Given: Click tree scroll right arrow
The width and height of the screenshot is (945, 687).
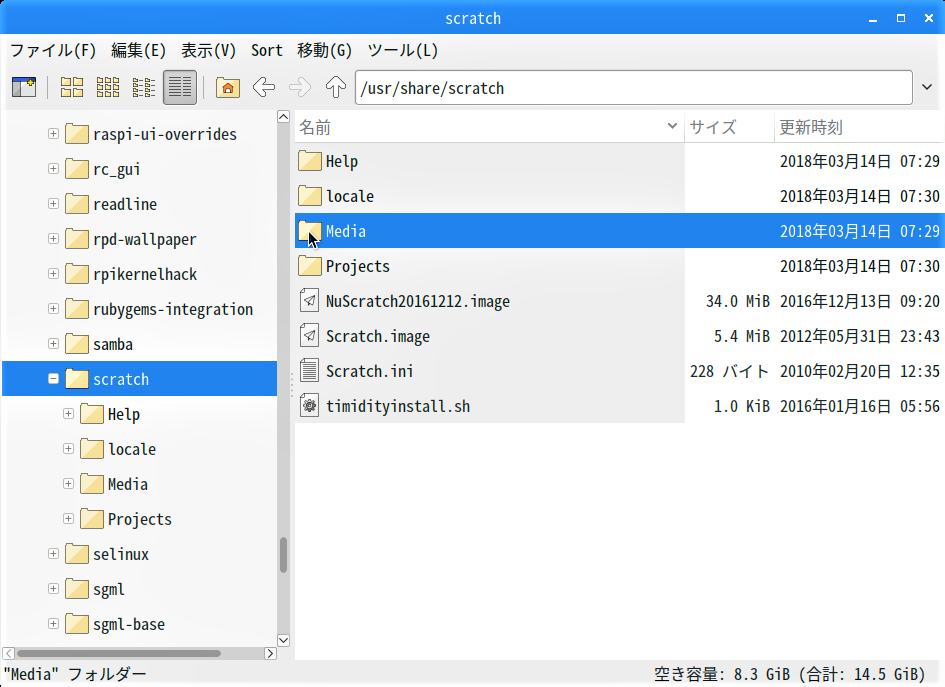Looking at the screenshot, I should [270, 653].
